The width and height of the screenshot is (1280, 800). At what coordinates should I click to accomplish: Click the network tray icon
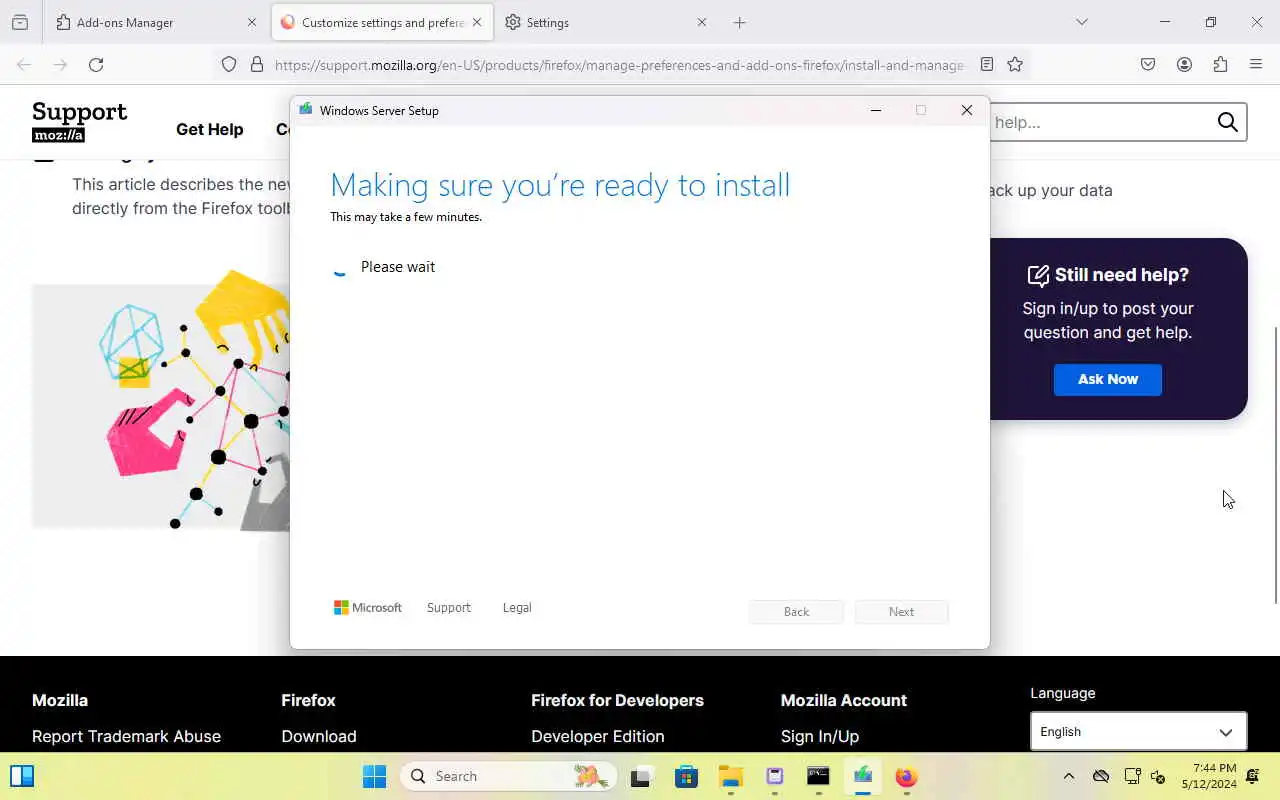click(x=1132, y=776)
